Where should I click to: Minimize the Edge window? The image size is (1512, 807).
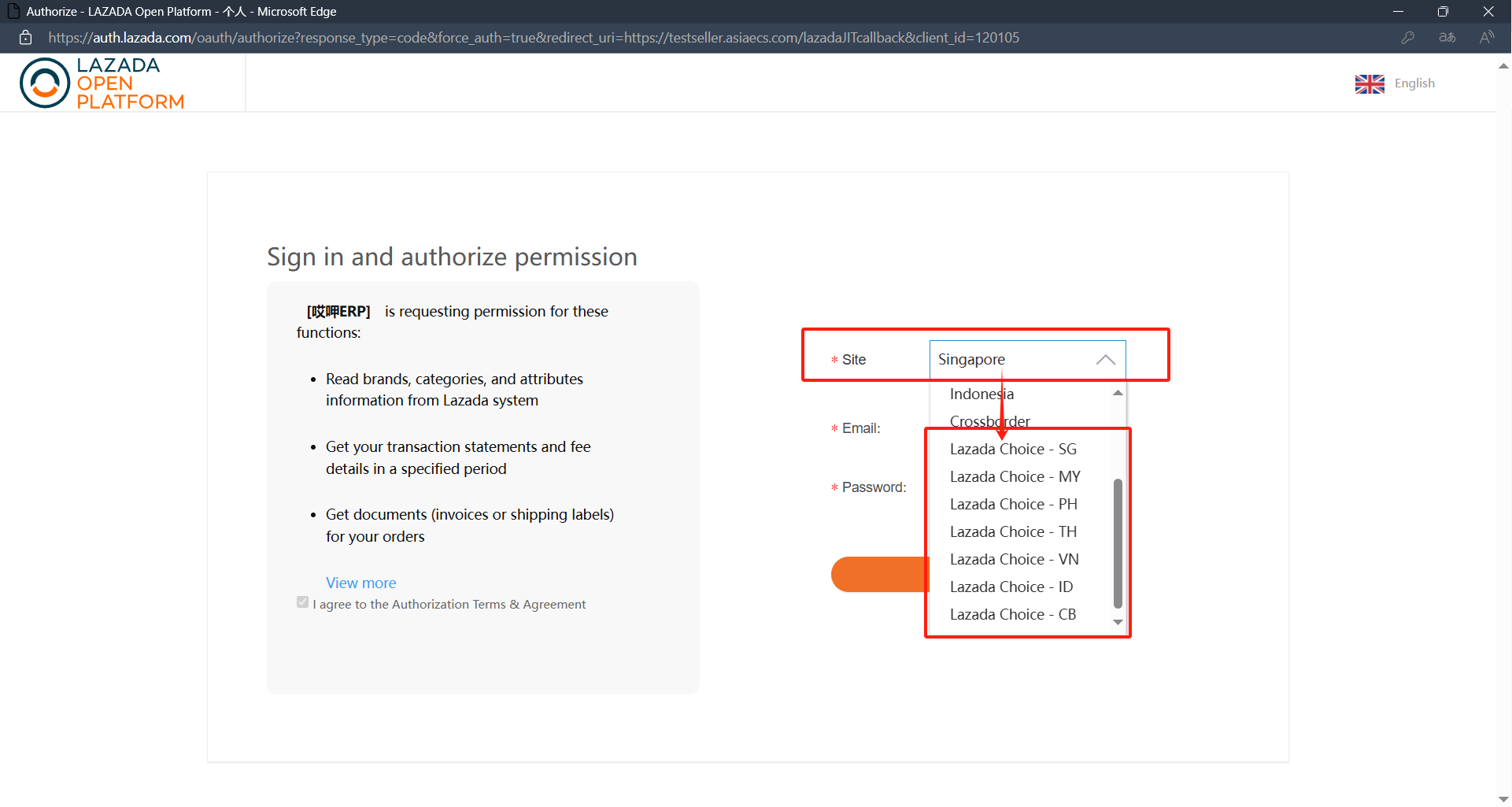[1398, 11]
